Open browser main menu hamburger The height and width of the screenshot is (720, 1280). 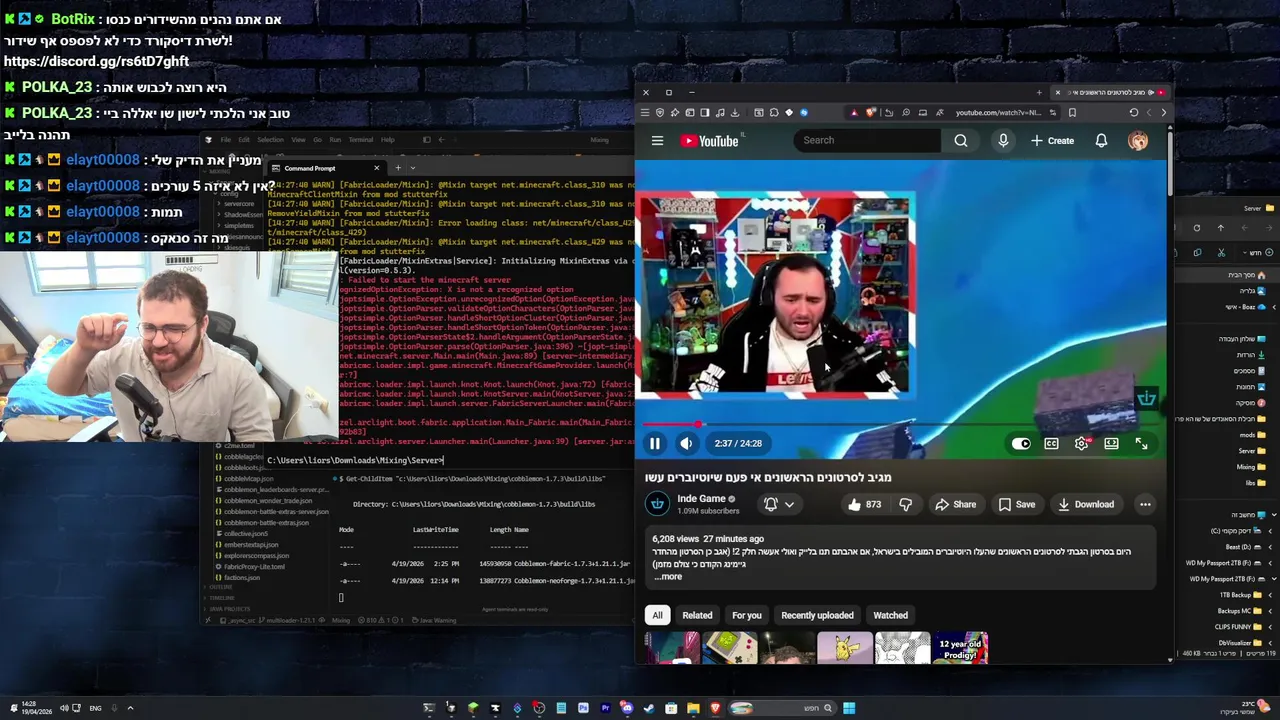(x=645, y=112)
